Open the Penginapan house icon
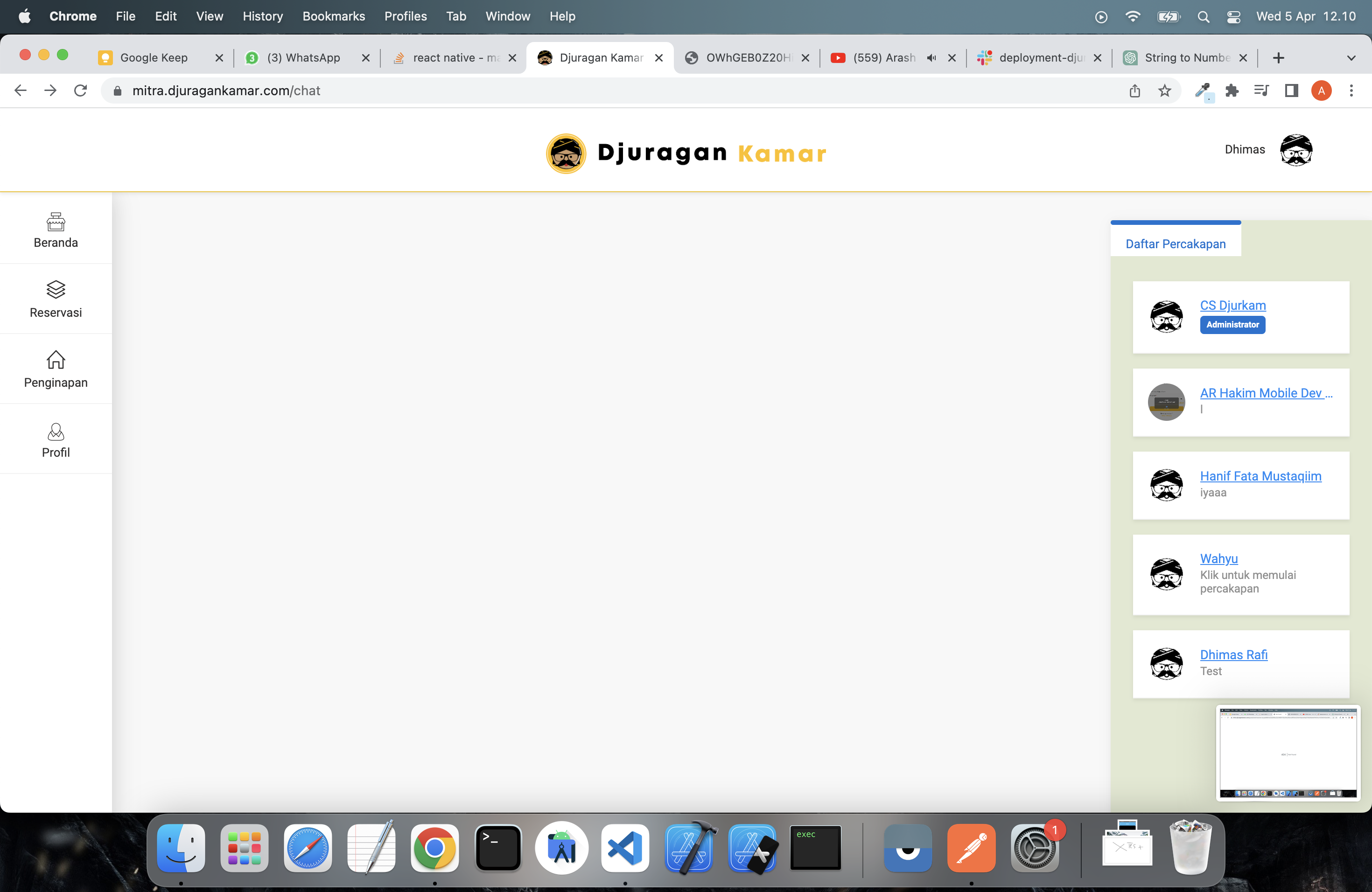The image size is (1372, 892). 56,360
